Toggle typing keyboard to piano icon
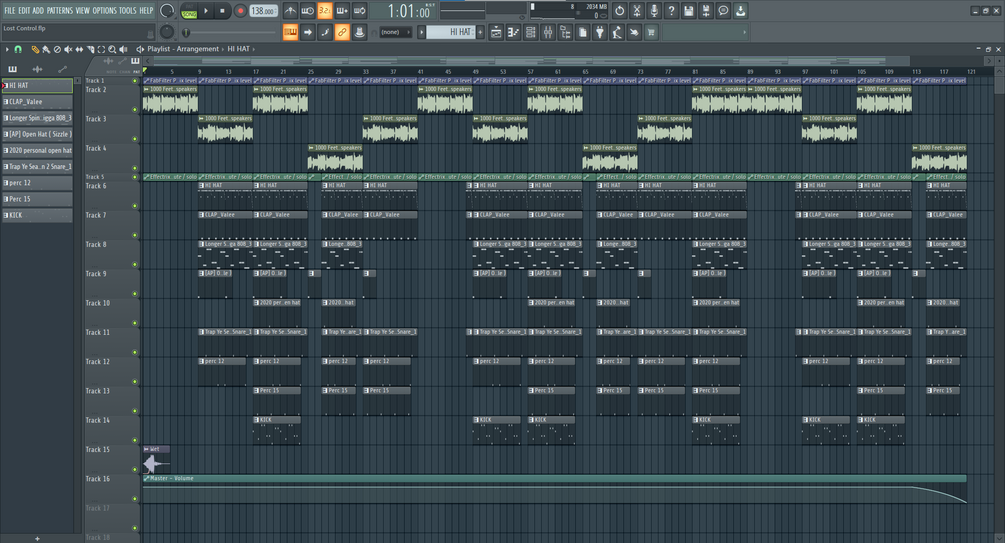The height and width of the screenshot is (543, 1005). tap(290, 32)
